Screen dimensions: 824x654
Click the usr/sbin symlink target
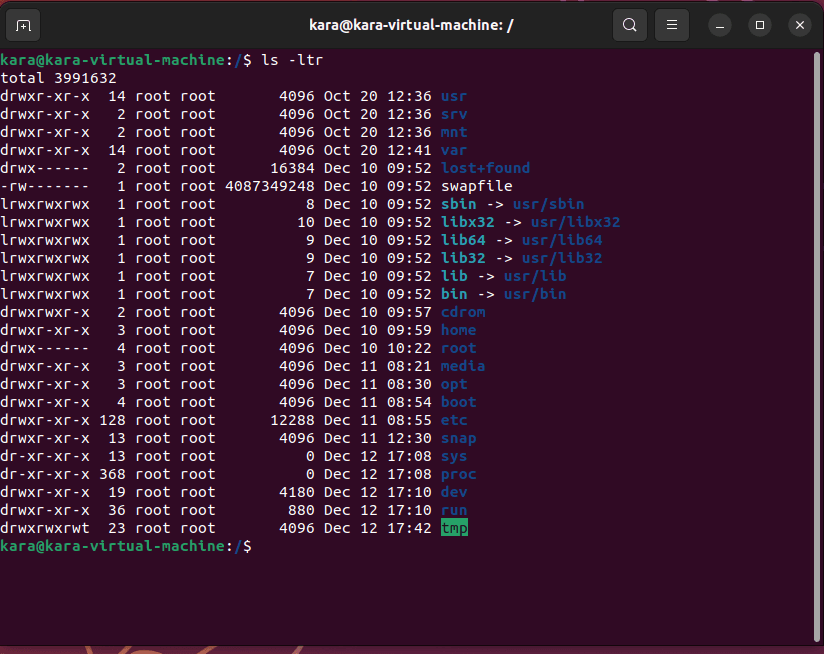coord(548,204)
